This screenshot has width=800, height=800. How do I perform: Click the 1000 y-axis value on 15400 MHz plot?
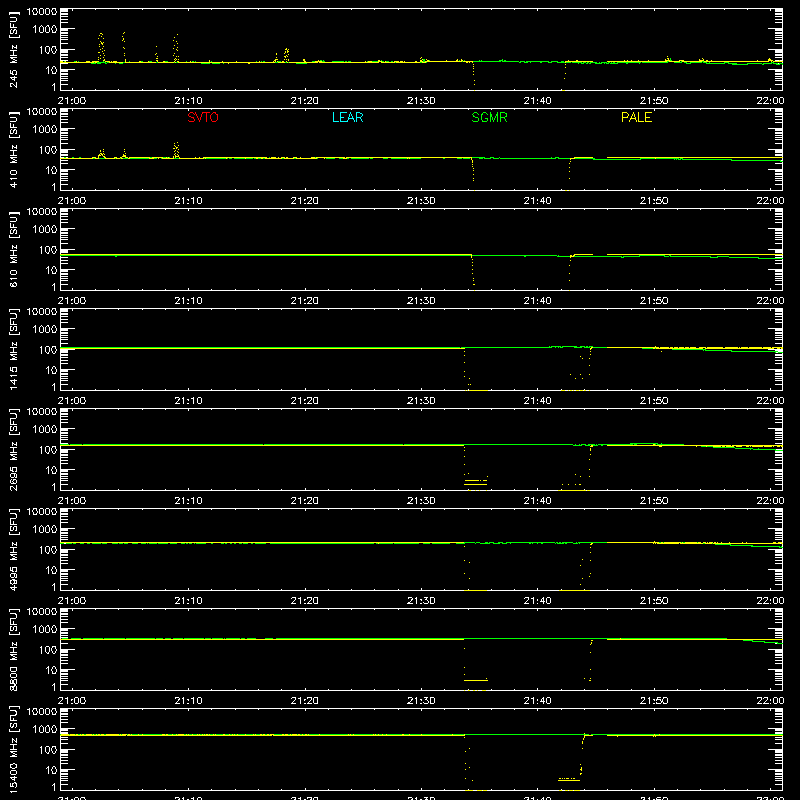45,730
